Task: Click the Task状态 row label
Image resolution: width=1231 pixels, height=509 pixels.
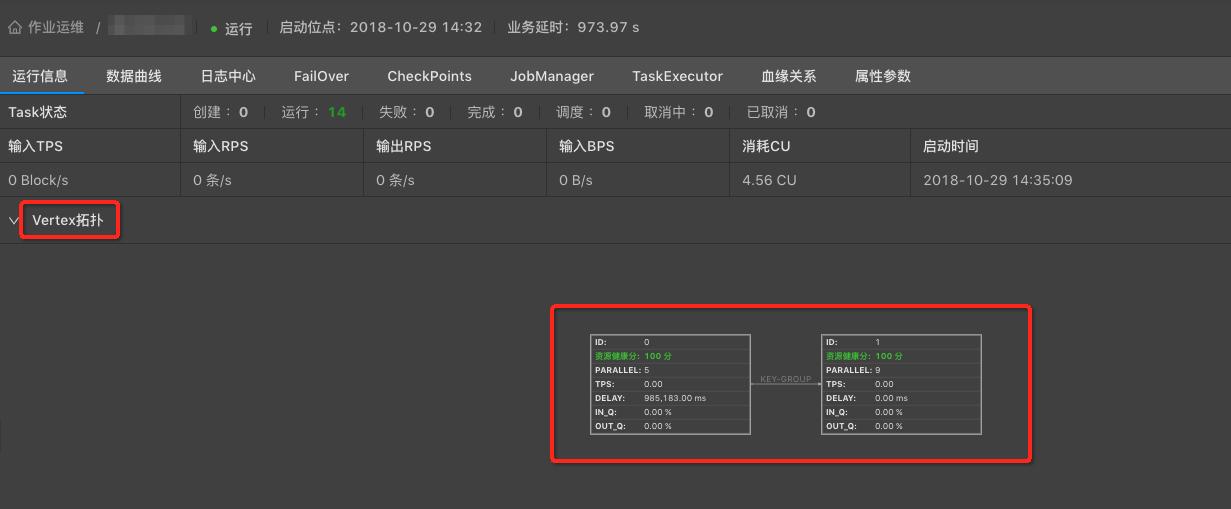Action: 38,112
